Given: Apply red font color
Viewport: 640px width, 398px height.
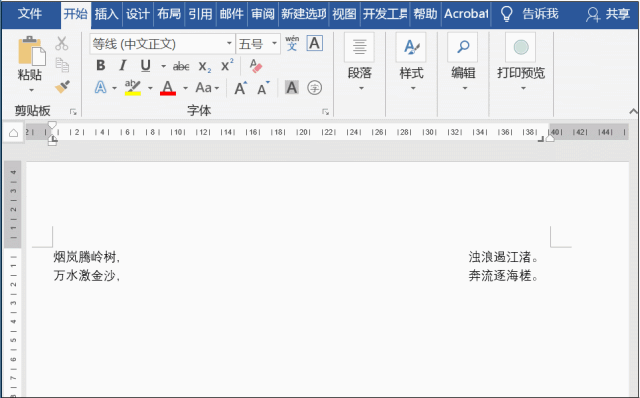Looking at the screenshot, I should coord(168,87).
